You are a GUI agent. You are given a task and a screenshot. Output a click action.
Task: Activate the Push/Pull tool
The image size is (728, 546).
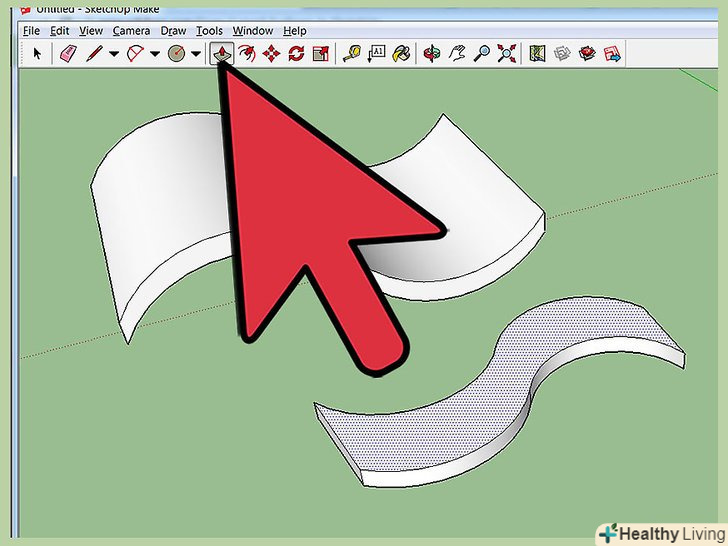pyautogui.click(x=222, y=53)
